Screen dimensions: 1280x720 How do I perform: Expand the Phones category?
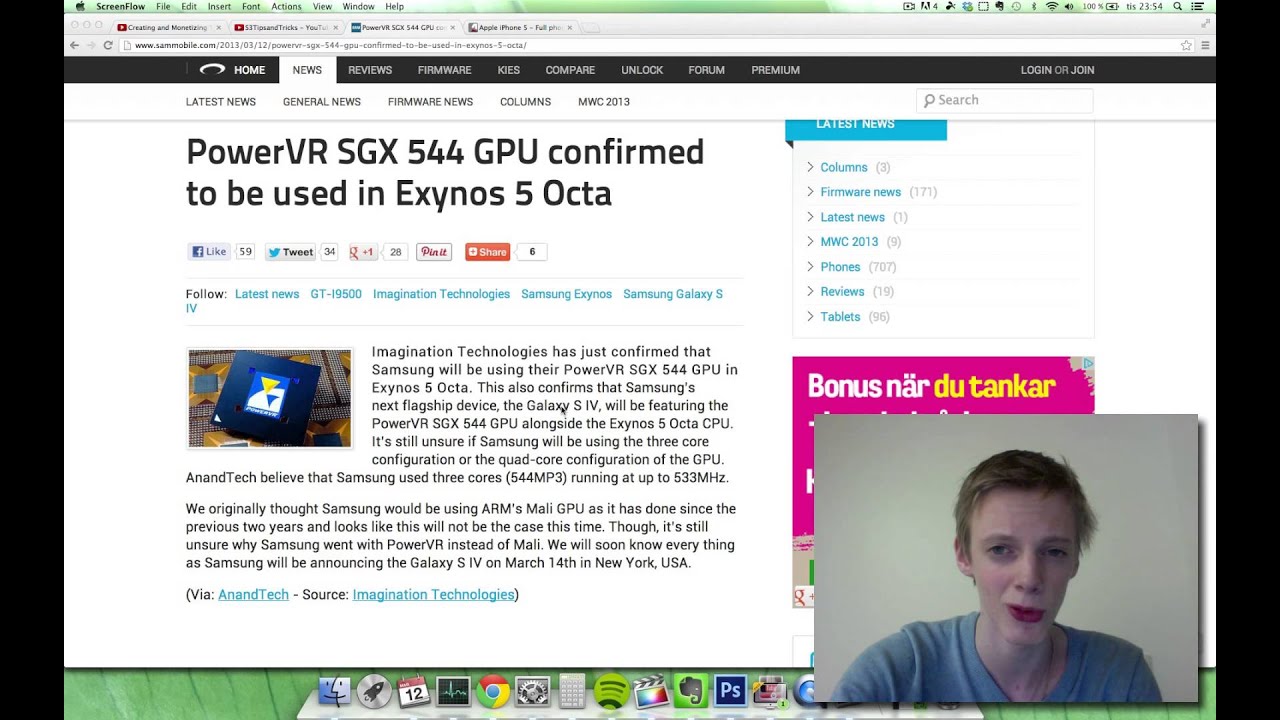(840, 267)
